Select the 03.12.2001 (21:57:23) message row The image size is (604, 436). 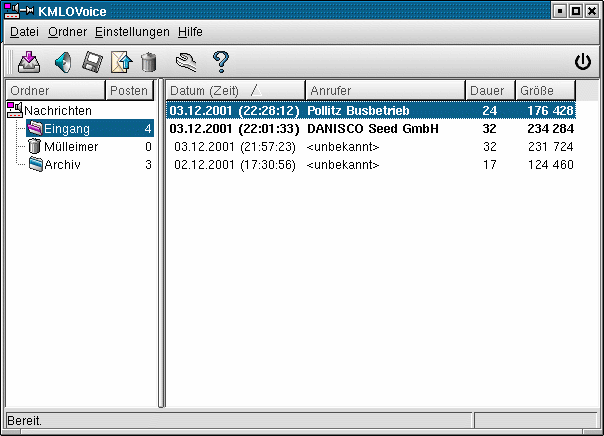click(x=371, y=147)
